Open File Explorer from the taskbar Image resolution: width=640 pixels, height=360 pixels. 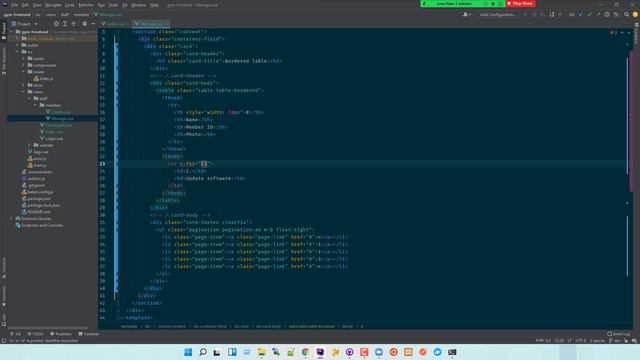(x=261, y=352)
